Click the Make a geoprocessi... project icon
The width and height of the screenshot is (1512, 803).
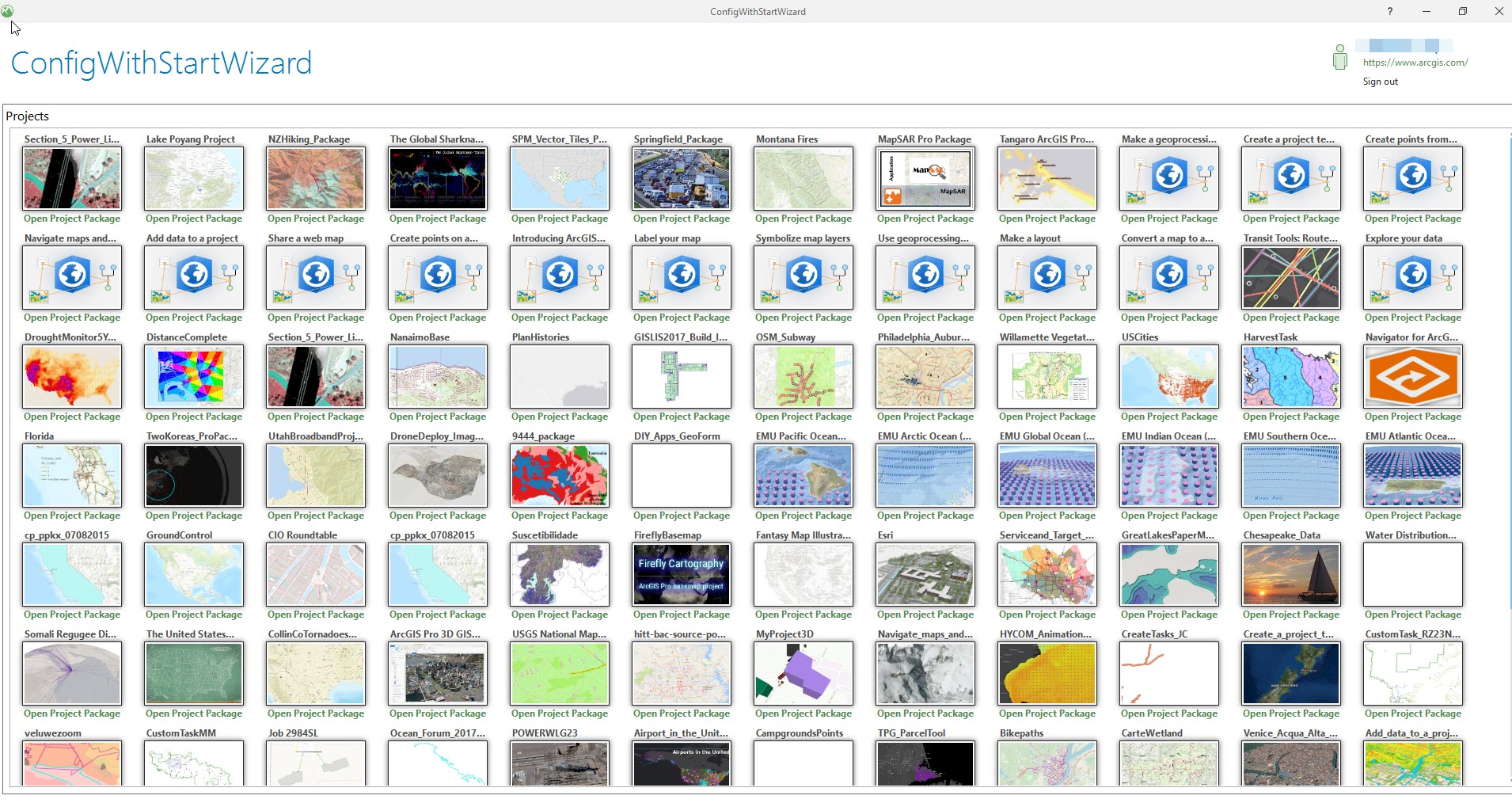(x=1169, y=178)
